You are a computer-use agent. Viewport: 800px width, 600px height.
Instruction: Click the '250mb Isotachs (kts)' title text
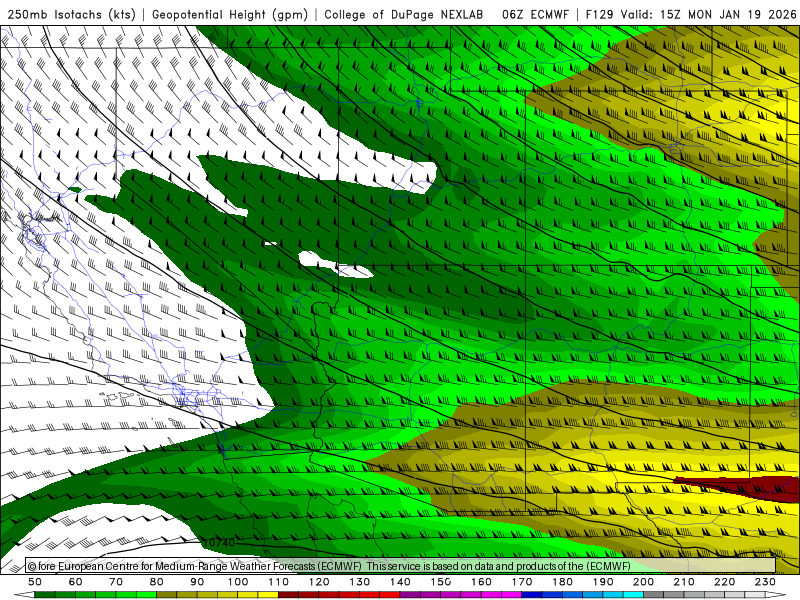tap(71, 15)
